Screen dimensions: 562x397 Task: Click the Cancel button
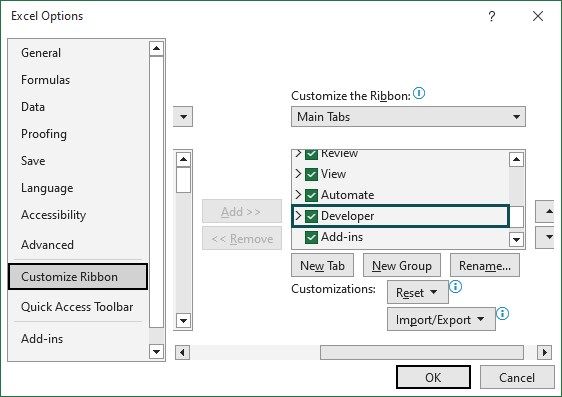click(517, 377)
